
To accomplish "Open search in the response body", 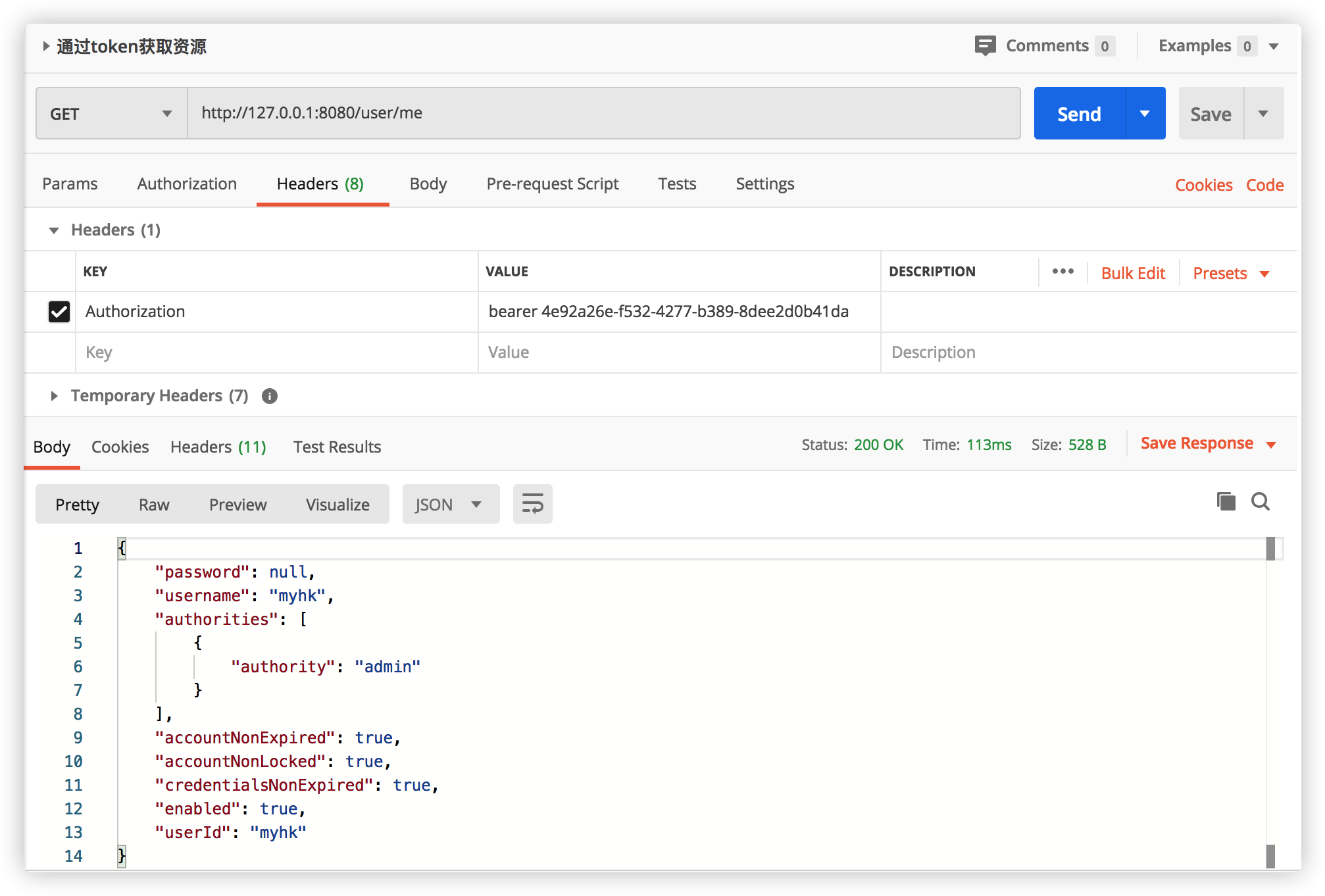I will click(x=1260, y=502).
